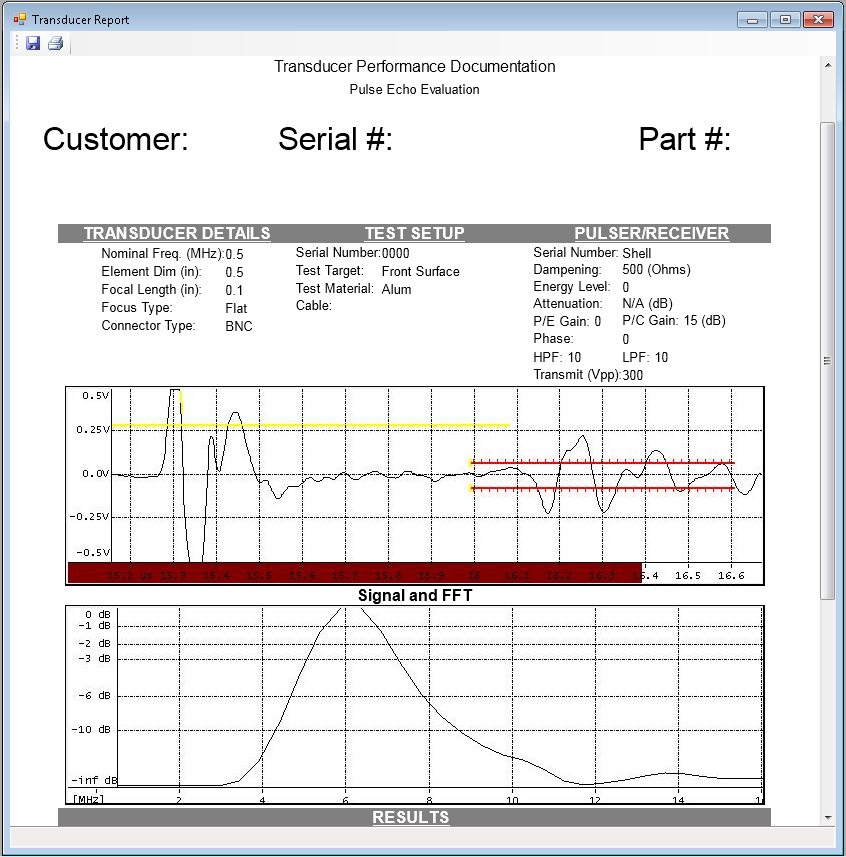This screenshot has height=857, width=846.
Task: Click the TEST SETUP section header
Action: click(414, 233)
